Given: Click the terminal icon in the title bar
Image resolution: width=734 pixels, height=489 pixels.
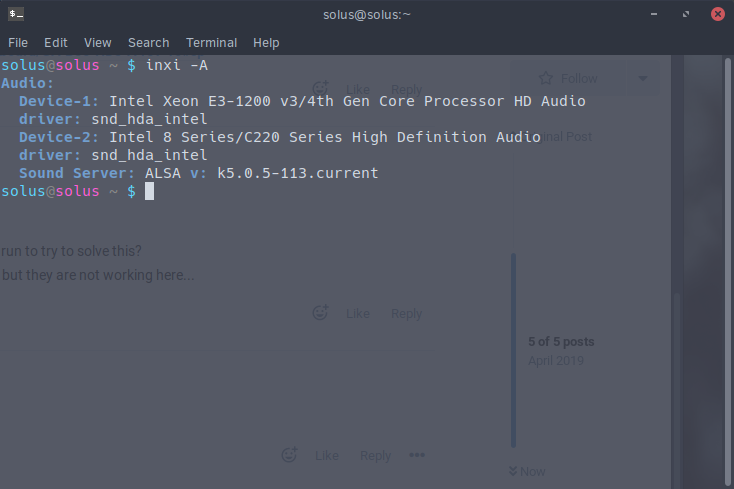Looking at the screenshot, I should (x=16, y=14).
